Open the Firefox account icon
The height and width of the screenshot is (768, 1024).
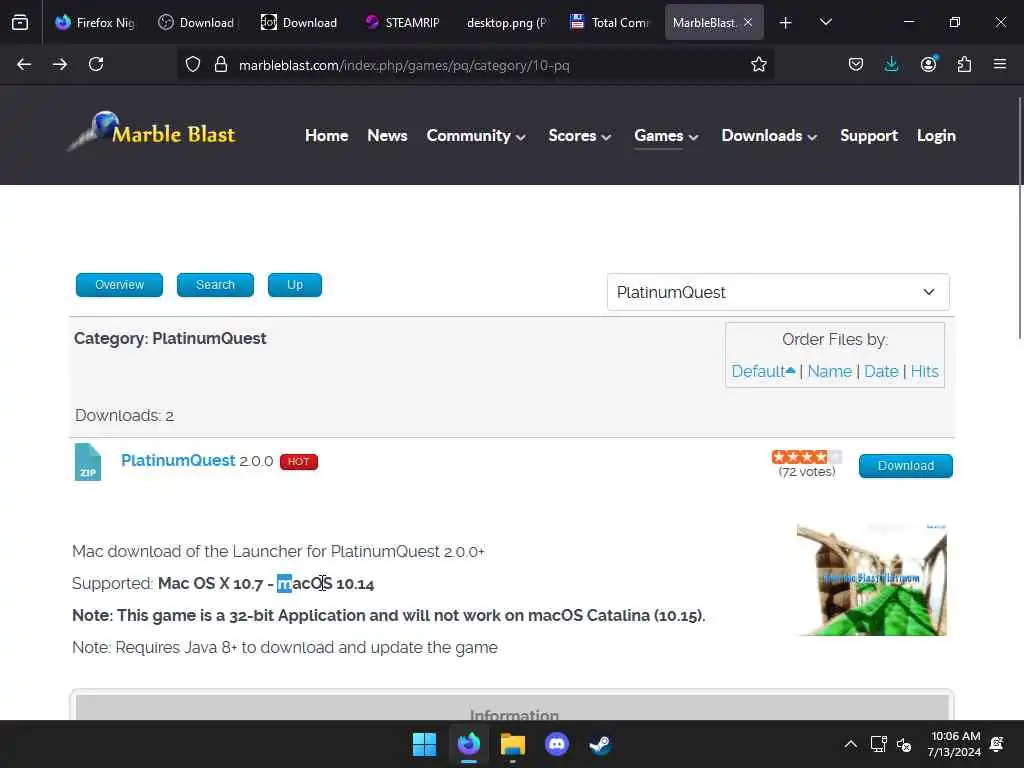pos(928,64)
